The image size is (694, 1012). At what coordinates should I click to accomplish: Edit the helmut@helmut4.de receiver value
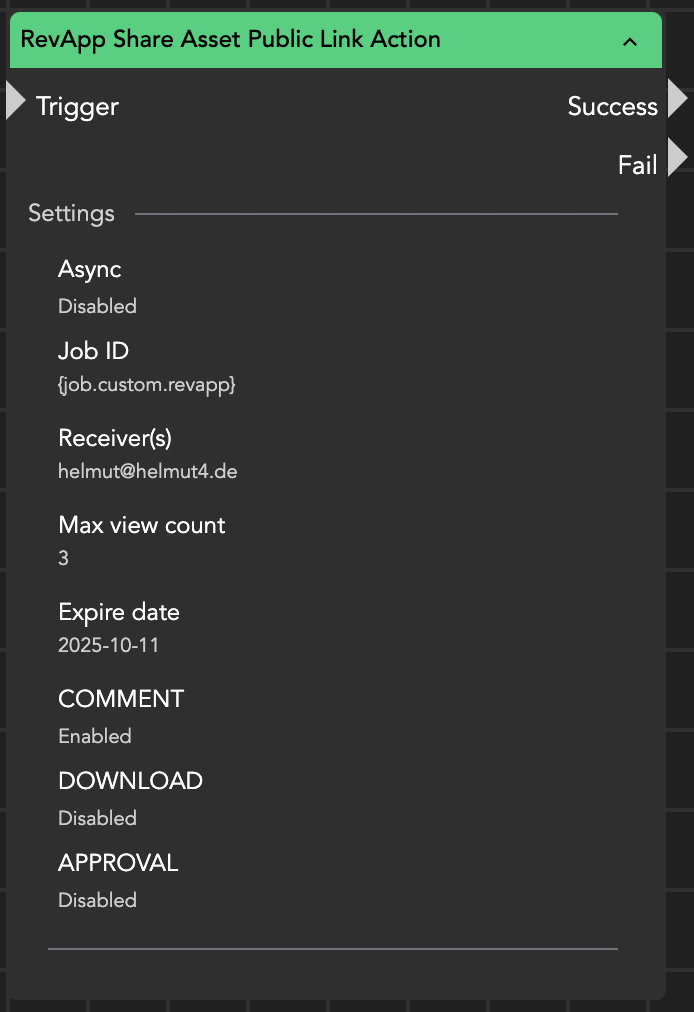click(148, 471)
